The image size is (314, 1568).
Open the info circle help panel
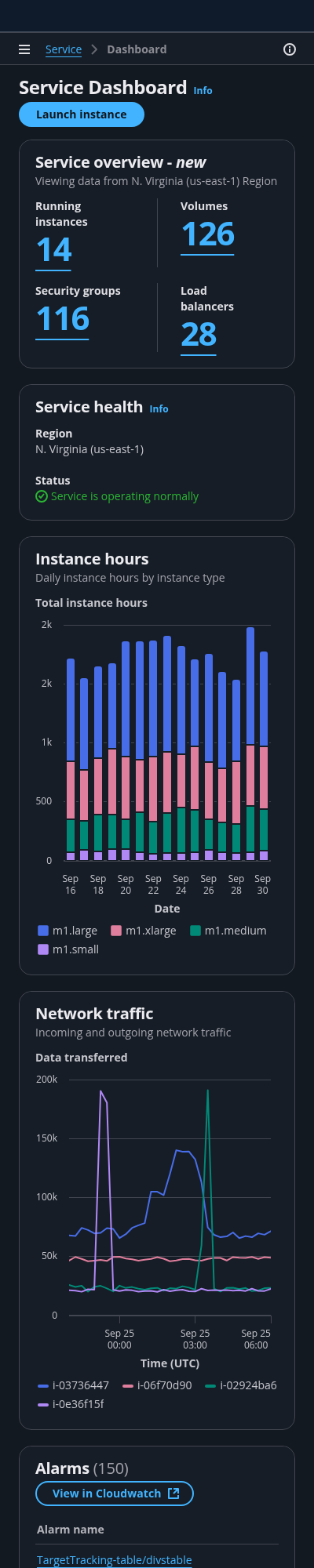click(290, 49)
